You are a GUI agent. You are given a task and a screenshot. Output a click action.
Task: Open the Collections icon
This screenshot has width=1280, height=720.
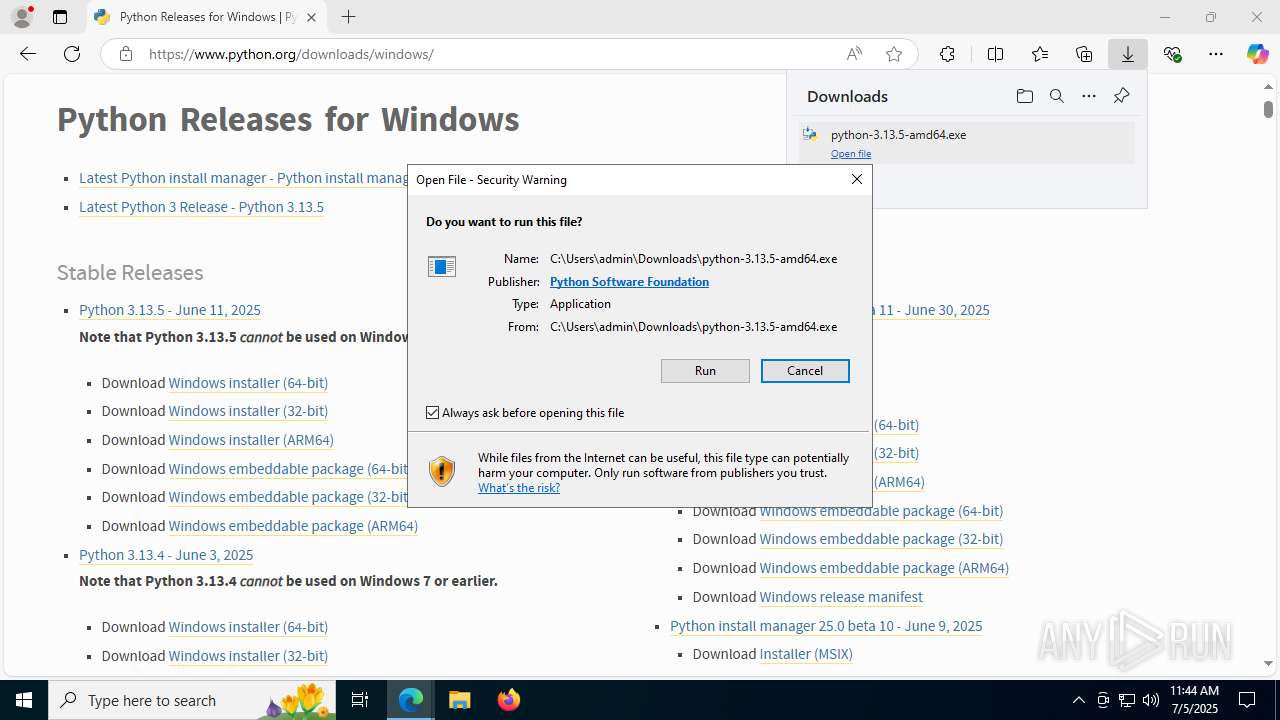1084,54
